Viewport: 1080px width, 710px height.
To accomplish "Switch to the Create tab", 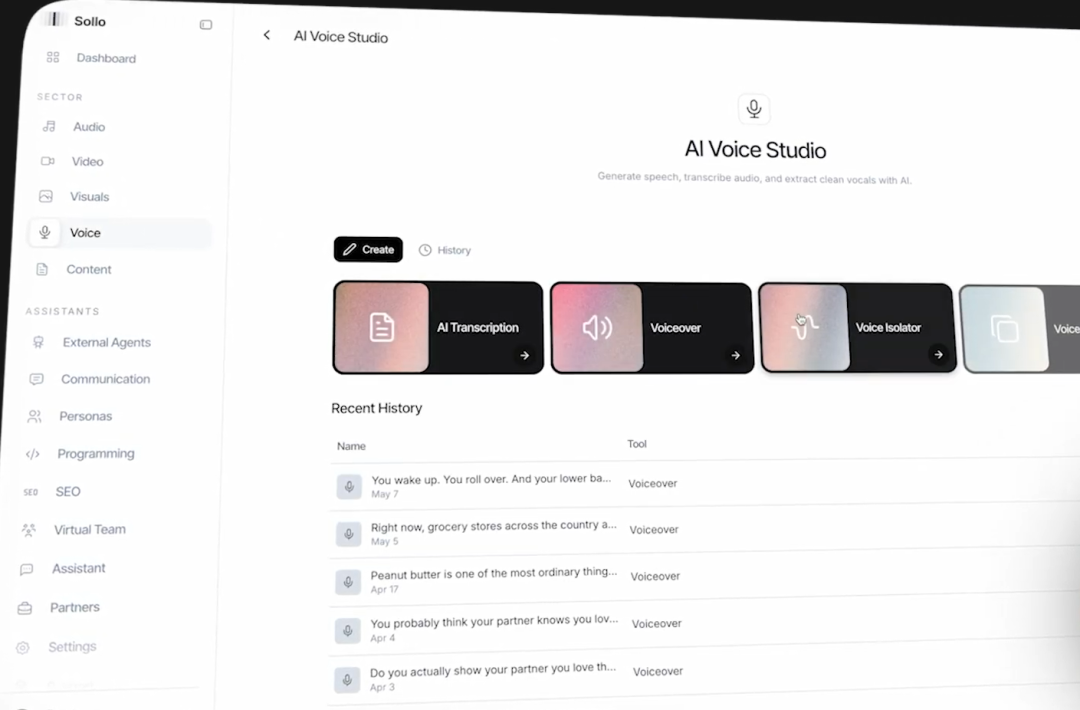I will 368,249.
